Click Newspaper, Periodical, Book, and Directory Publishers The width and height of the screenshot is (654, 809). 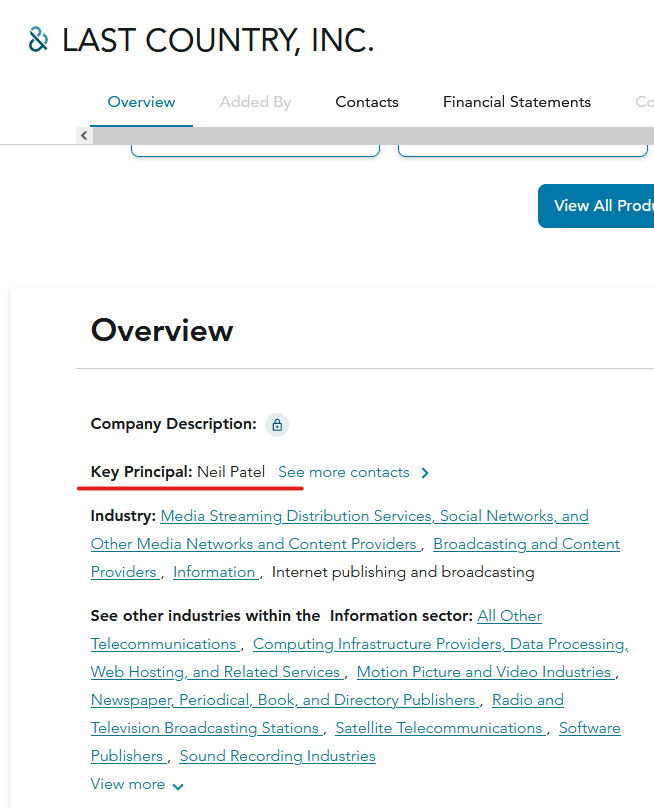[x=283, y=700]
